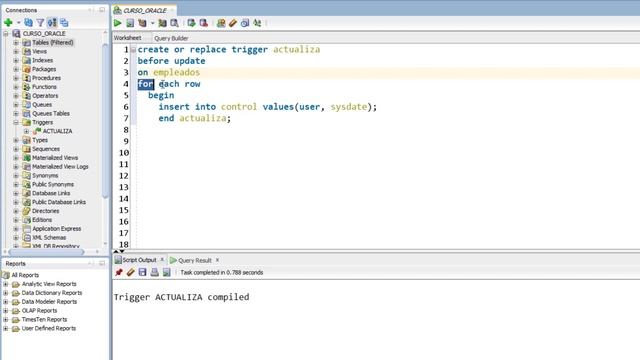Viewport: 640px width, 360px height.
Task: Close the Query Result tab
Action: (218, 260)
